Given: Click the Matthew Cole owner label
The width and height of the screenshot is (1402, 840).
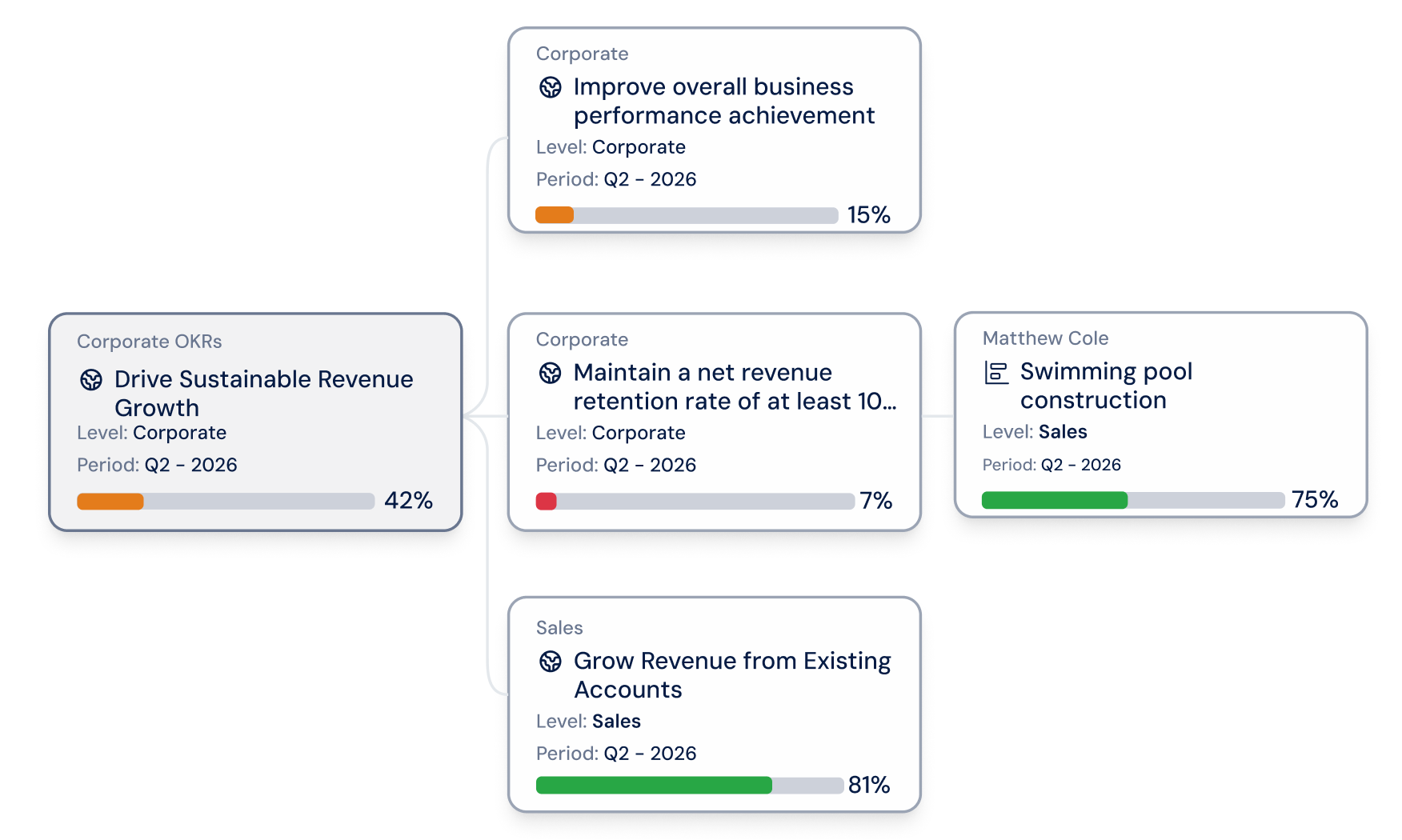Looking at the screenshot, I should pos(1045,338).
